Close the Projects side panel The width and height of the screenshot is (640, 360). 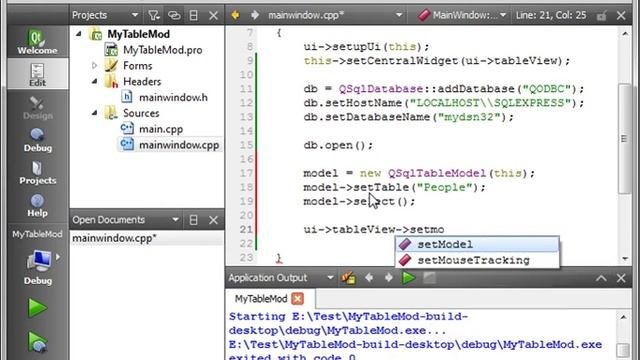213,16
